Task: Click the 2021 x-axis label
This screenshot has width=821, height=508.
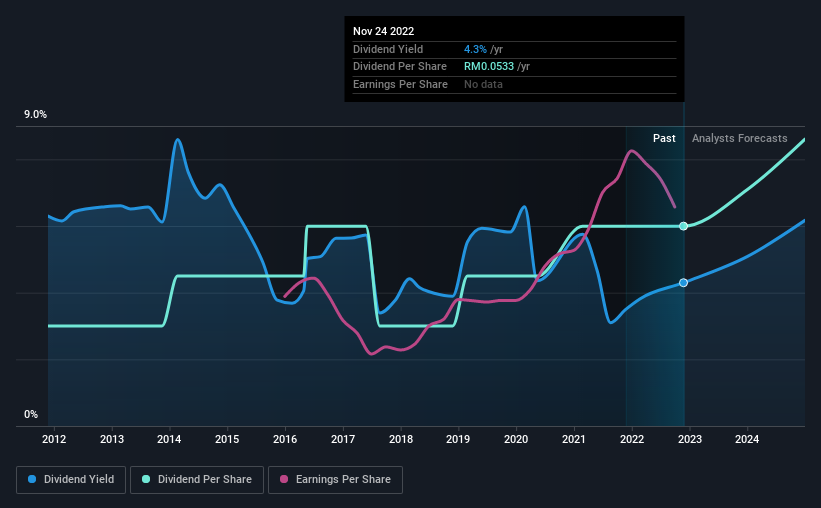Action: click(574, 439)
